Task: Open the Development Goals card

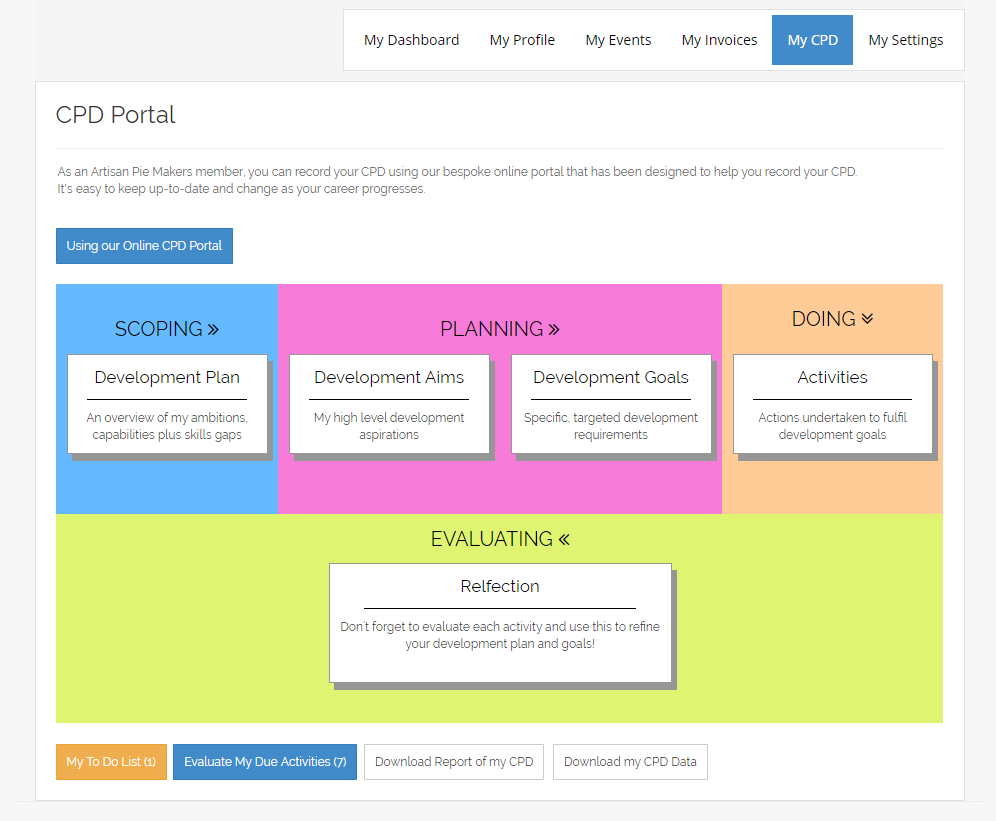Action: [611, 404]
